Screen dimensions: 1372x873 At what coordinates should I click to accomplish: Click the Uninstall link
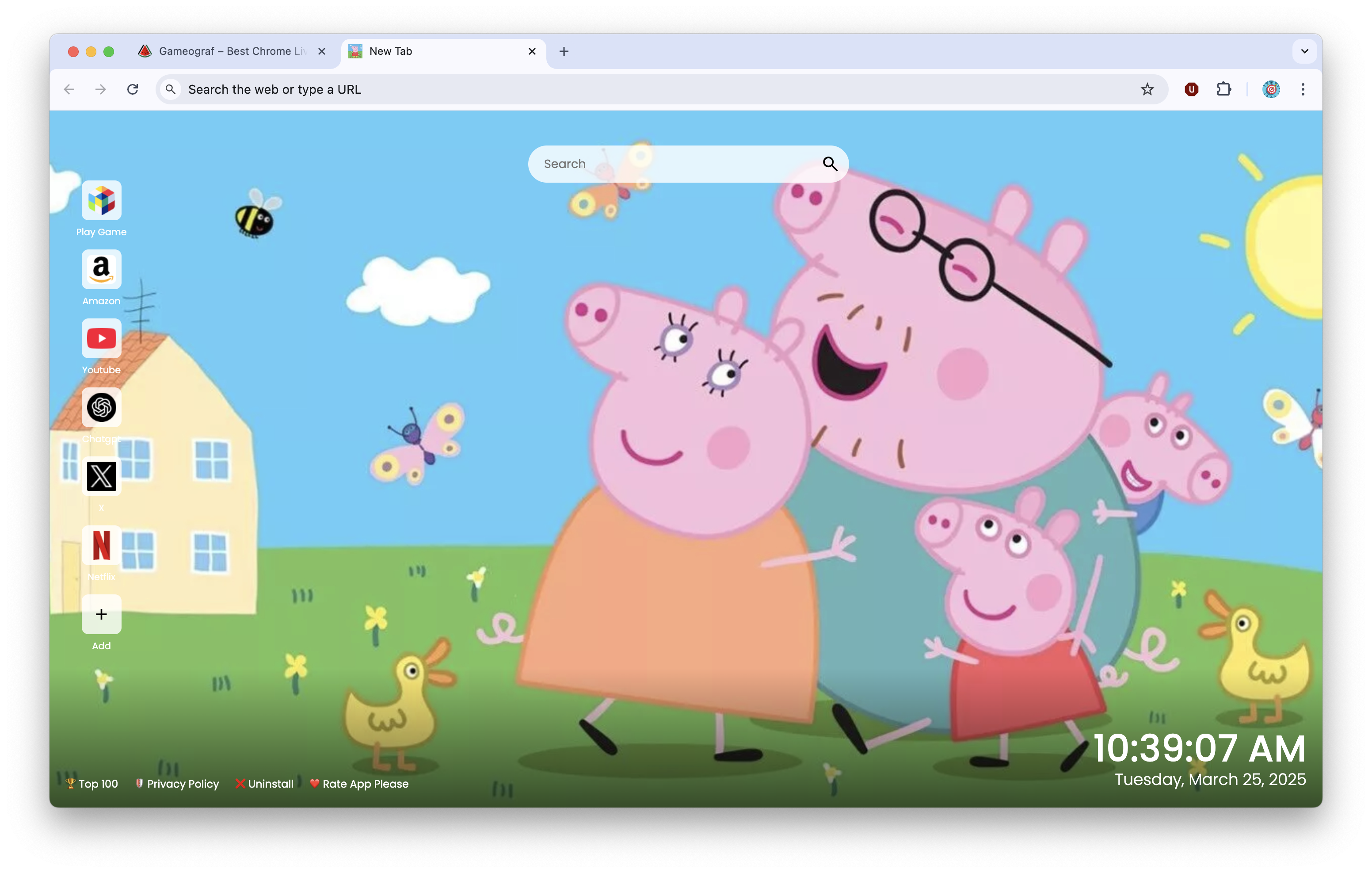tap(264, 784)
